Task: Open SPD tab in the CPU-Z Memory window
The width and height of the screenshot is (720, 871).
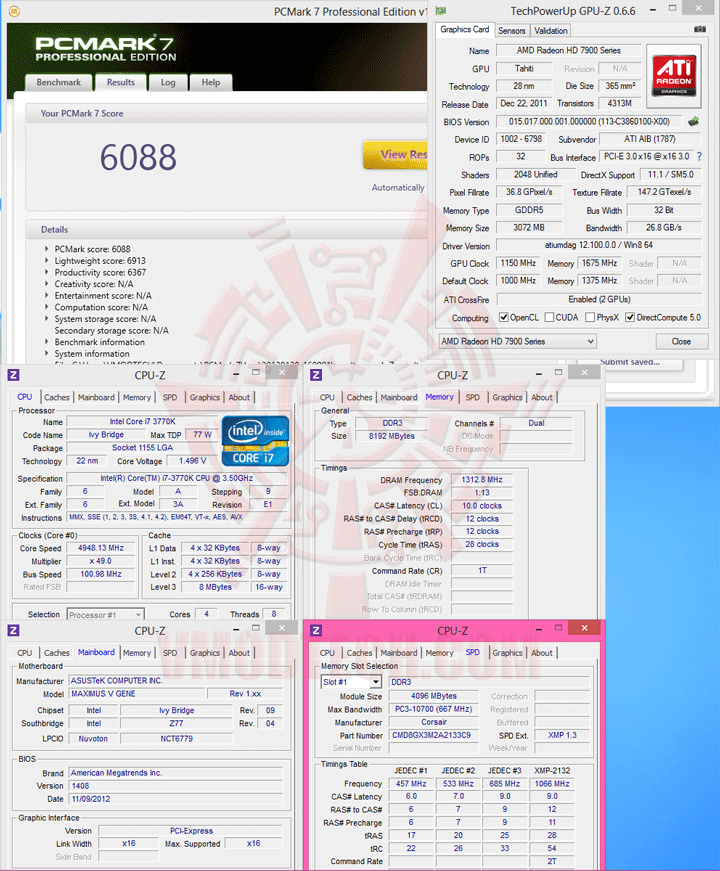Action: [473, 397]
